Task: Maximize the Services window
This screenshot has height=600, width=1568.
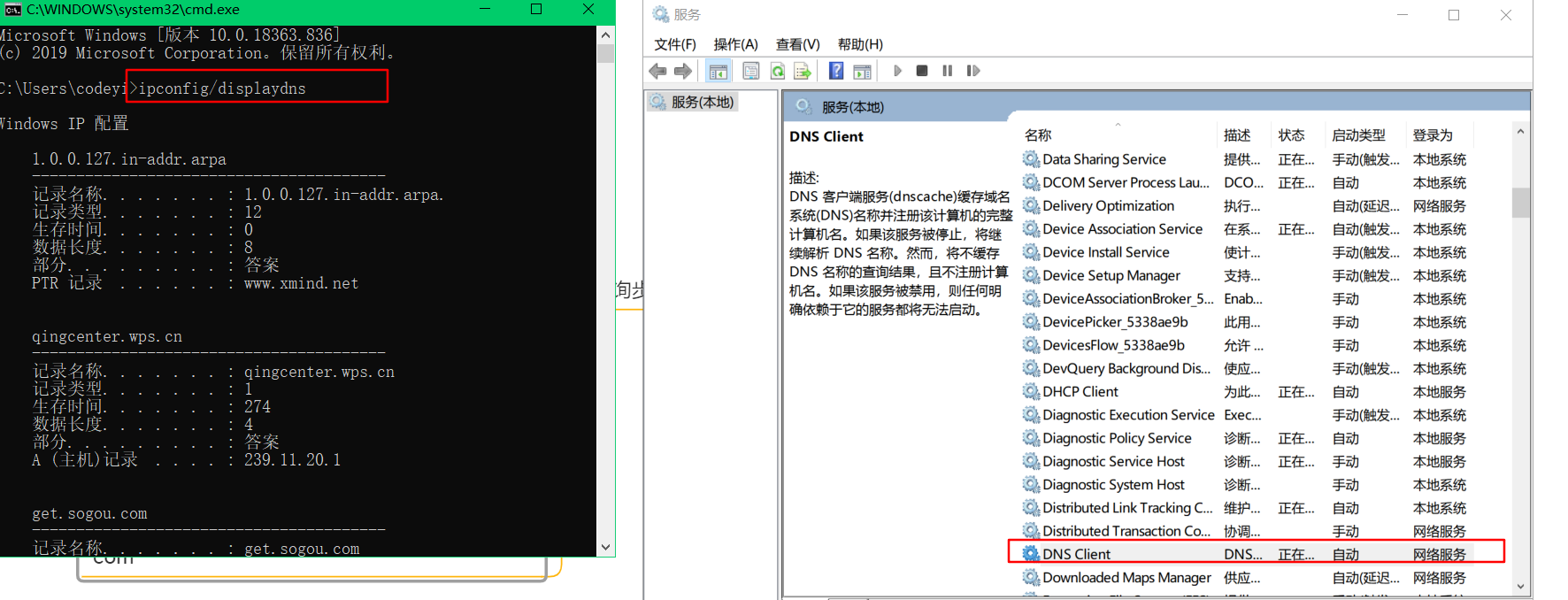Action: tap(1454, 15)
